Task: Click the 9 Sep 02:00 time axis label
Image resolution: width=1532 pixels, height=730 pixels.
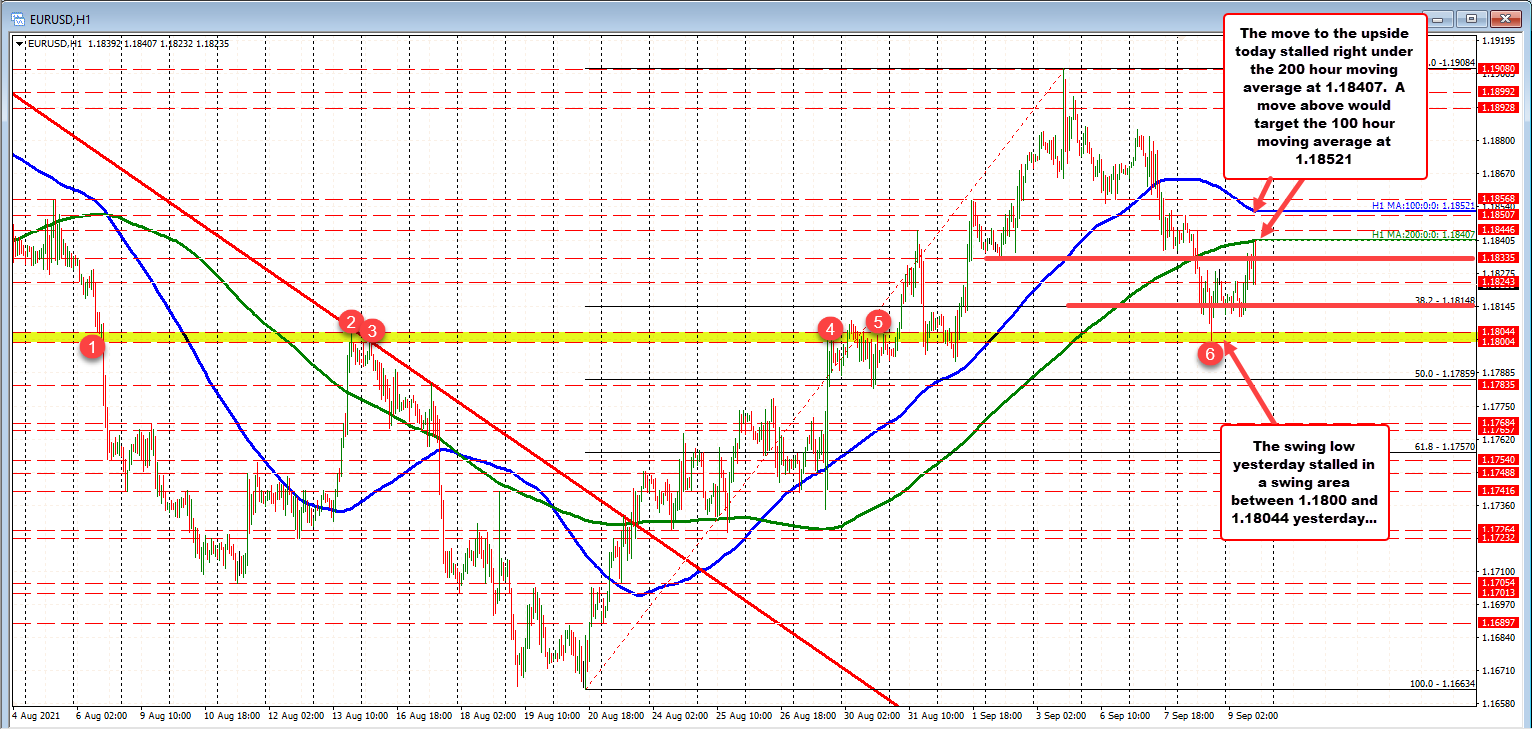Action: click(1253, 717)
